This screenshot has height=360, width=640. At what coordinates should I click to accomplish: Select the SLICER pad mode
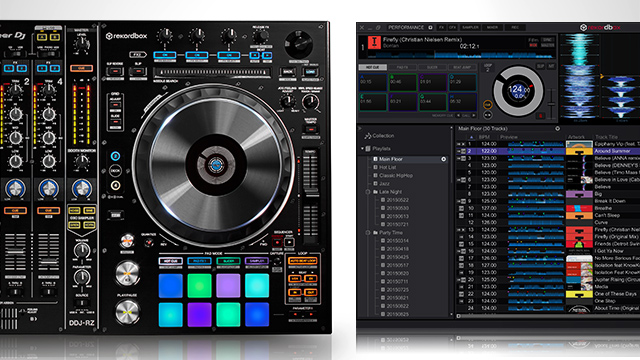click(x=432, y=67)
